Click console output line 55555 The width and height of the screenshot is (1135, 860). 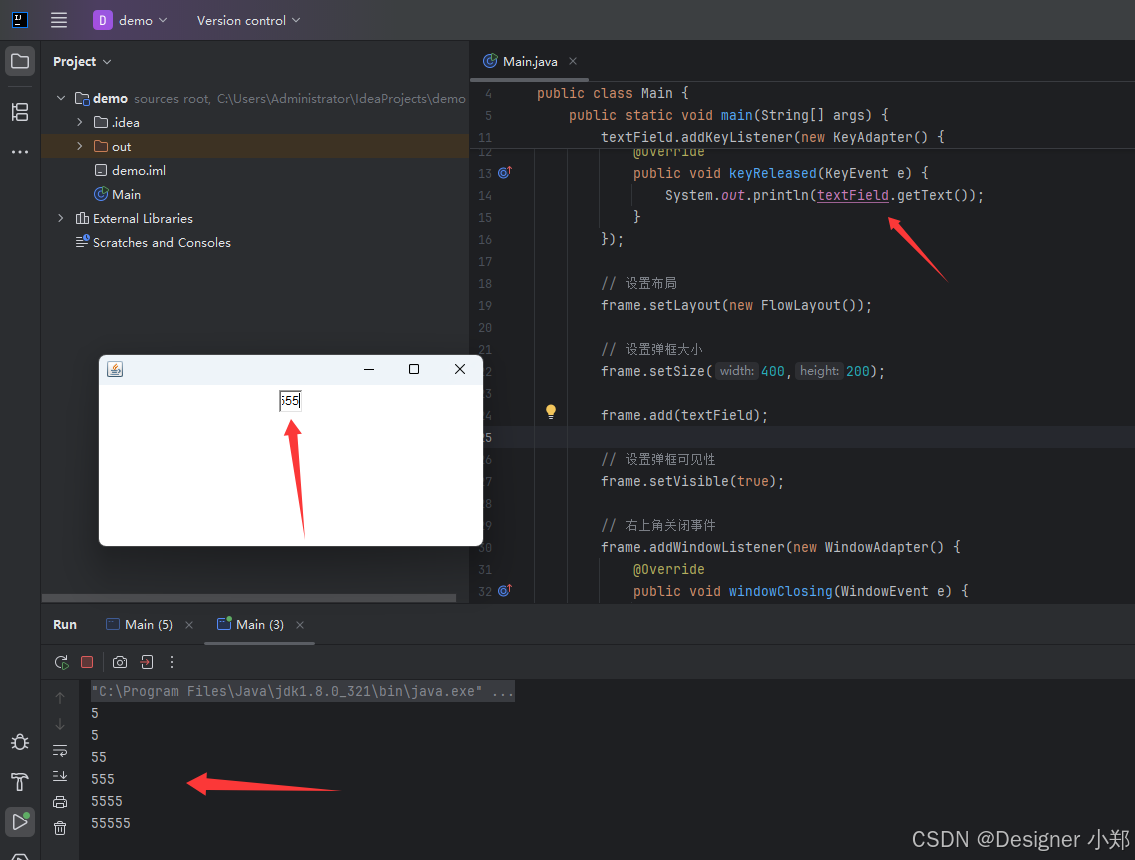point(111,823)
